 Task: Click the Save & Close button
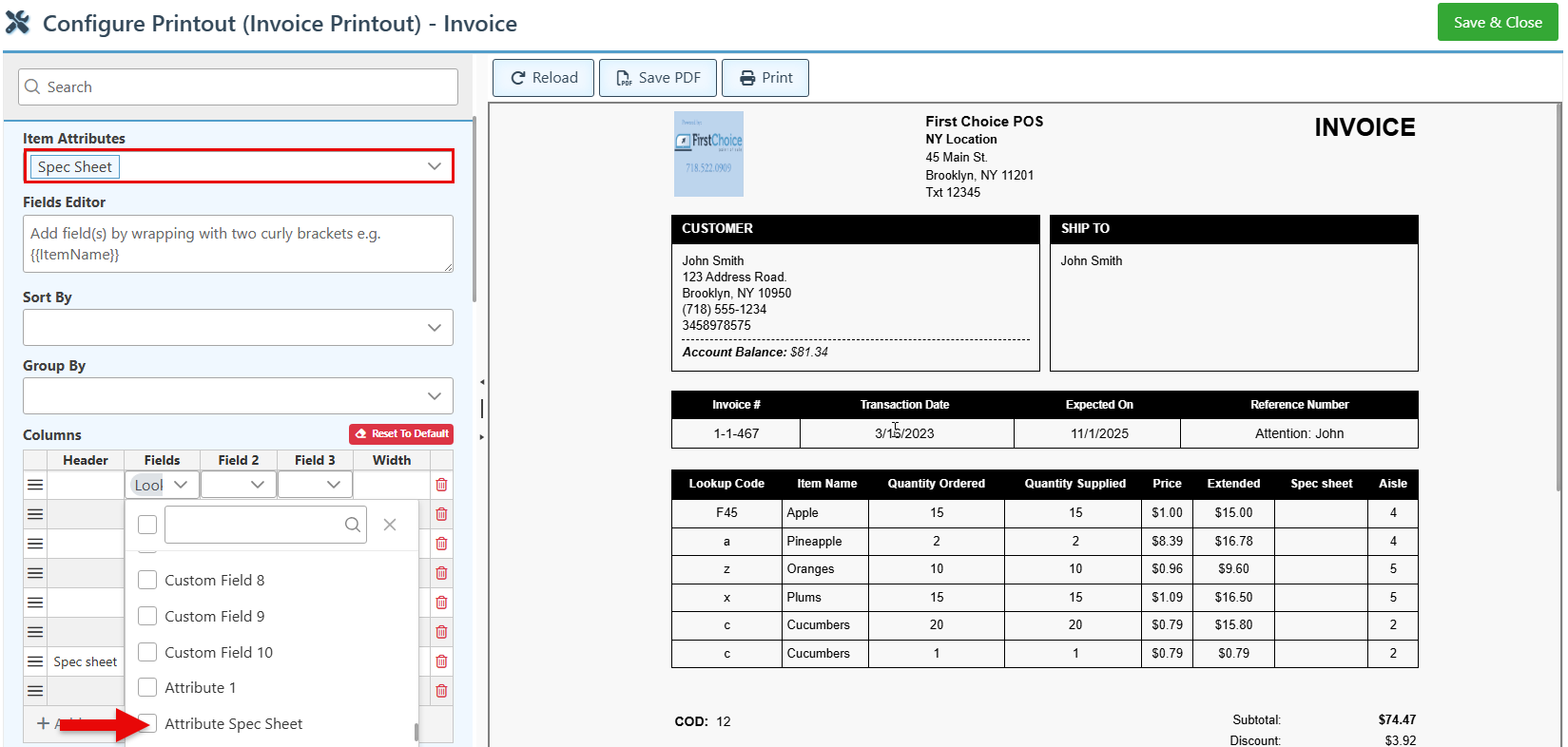(x=1498, y=23)
